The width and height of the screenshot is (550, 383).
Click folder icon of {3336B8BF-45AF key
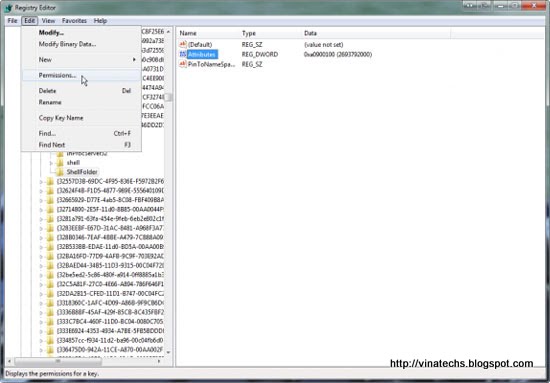coord(50,312)
